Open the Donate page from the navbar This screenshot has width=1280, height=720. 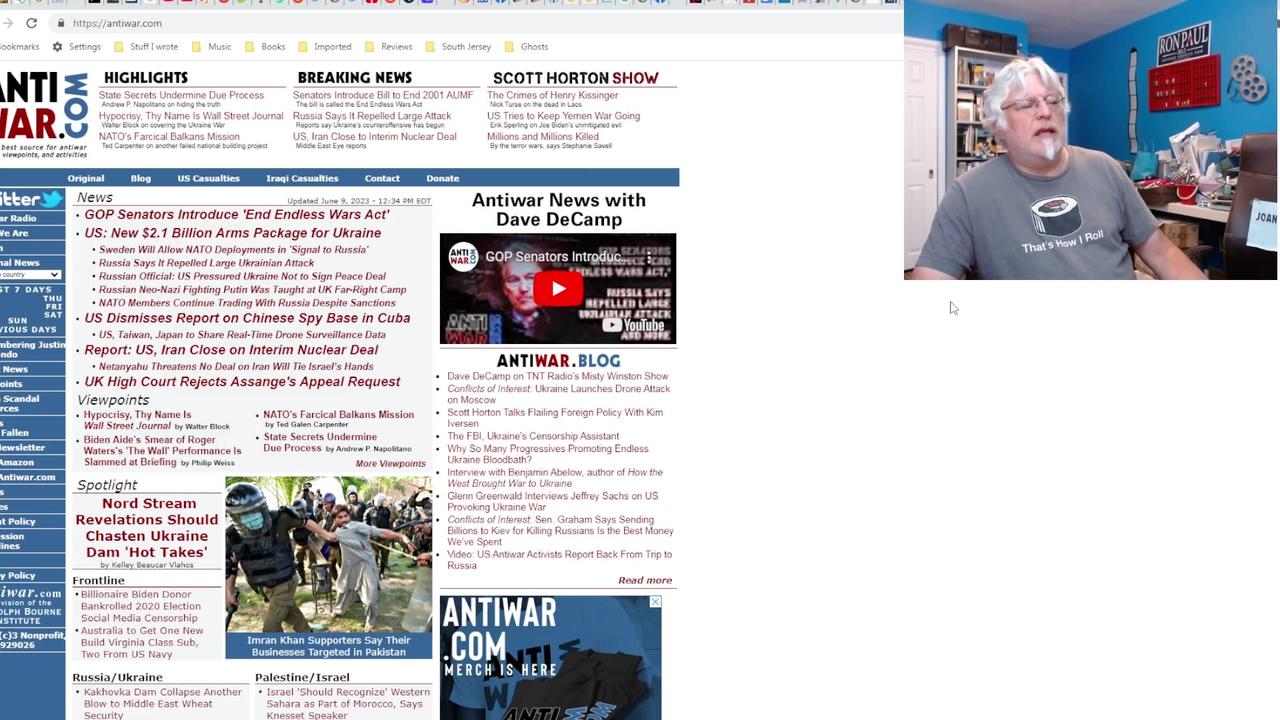pyautogui.click(x=442, y=178)
